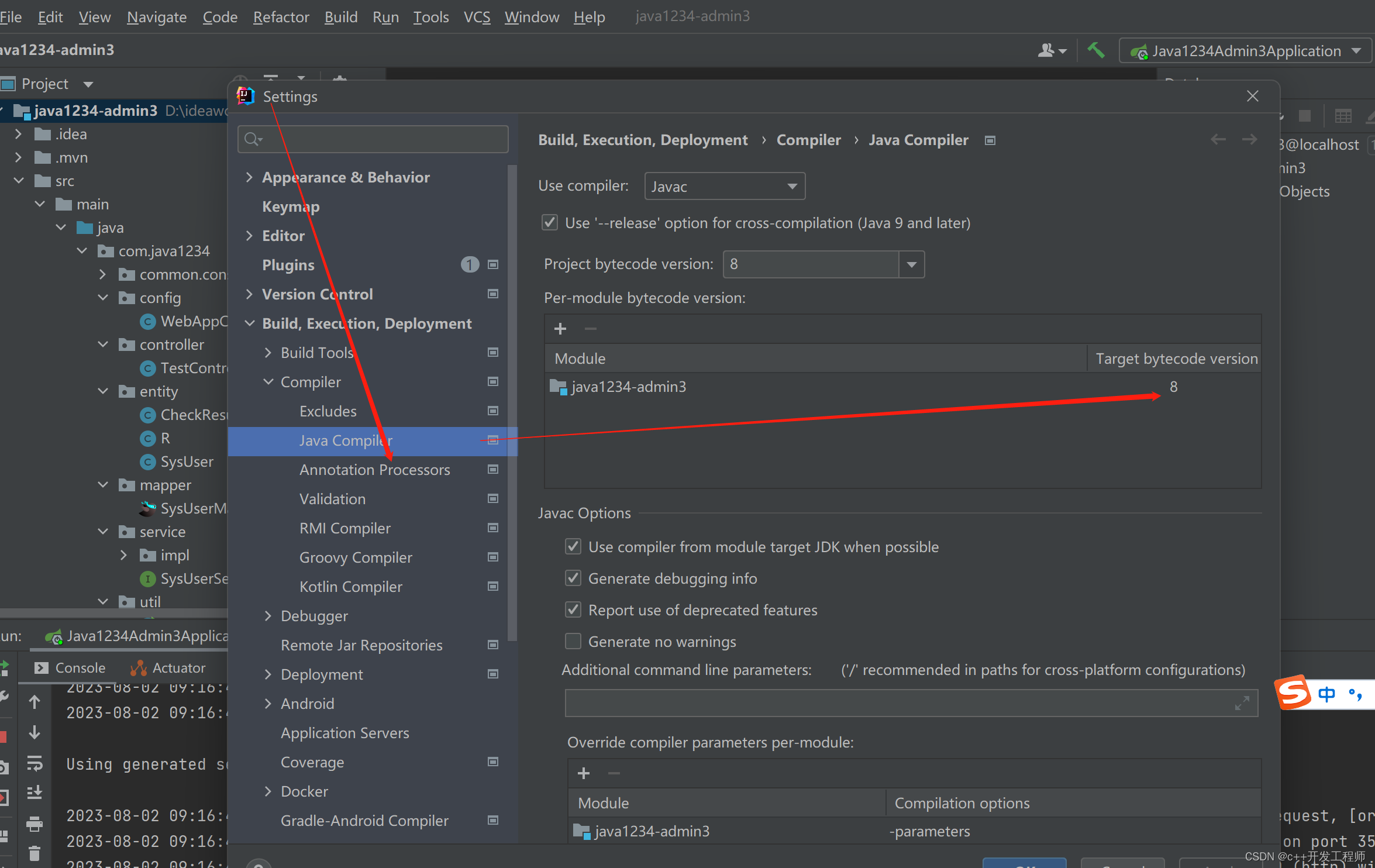Disable the '--release' option for cross-compilation checkbox
The width and height of the screenshot is (1375, 868).
[x=549, y=223]
